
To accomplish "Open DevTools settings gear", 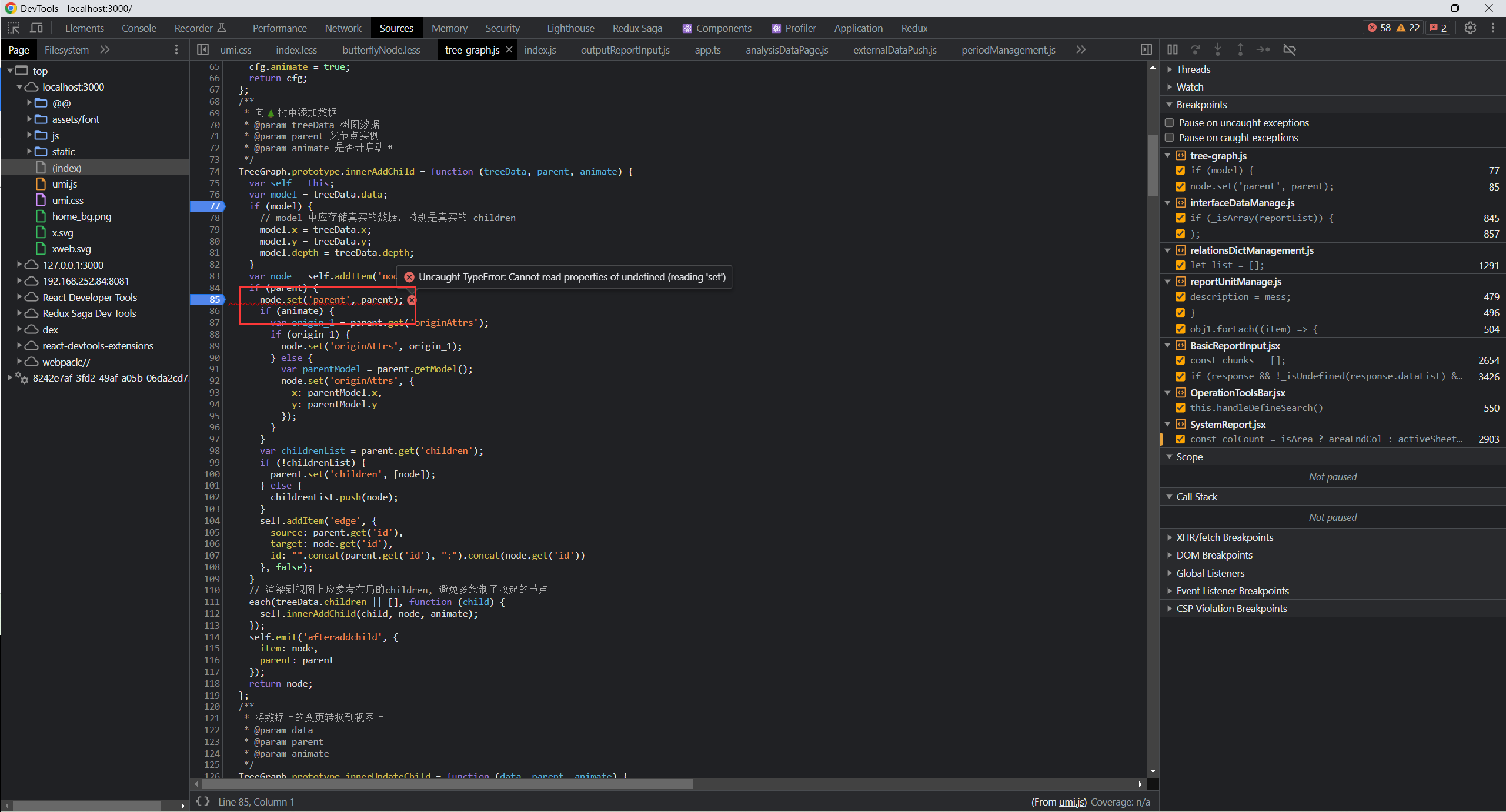I will pos(1470,28).
